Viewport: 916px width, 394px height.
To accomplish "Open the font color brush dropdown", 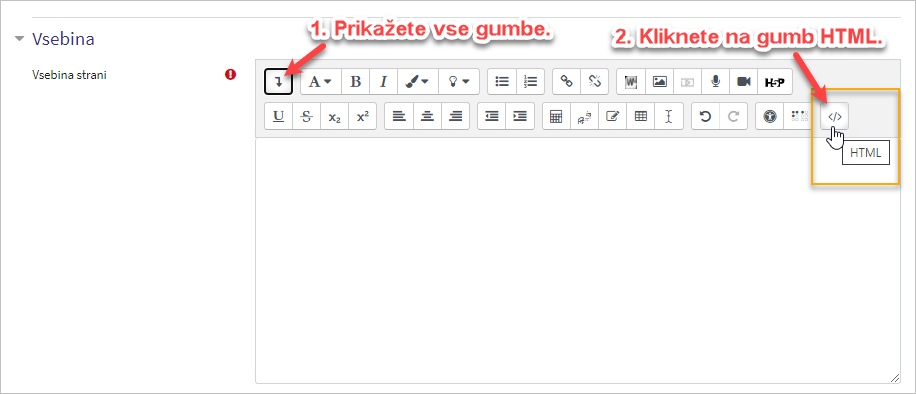I will [x=417, y=81].
